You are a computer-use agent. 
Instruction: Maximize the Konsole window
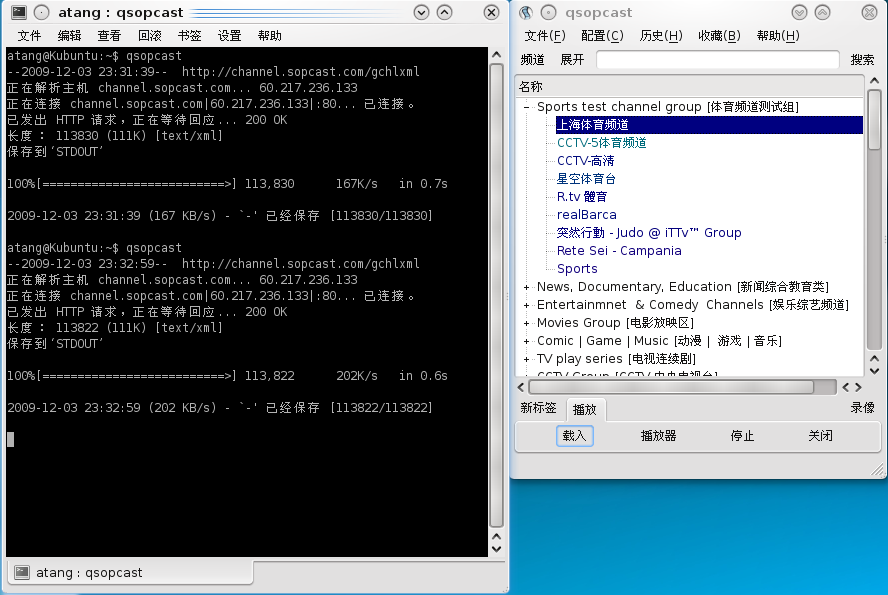[x=445, y=12]
